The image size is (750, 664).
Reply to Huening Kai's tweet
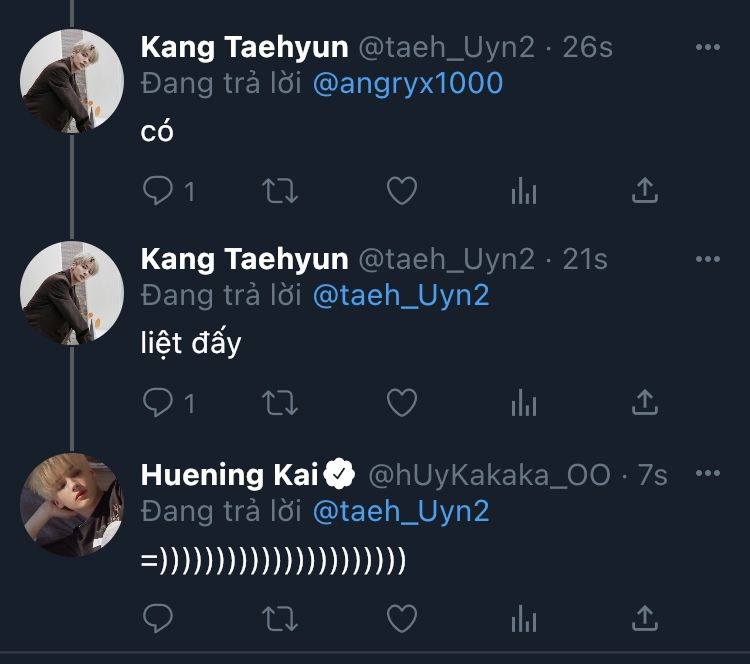(x=158, y=617)
